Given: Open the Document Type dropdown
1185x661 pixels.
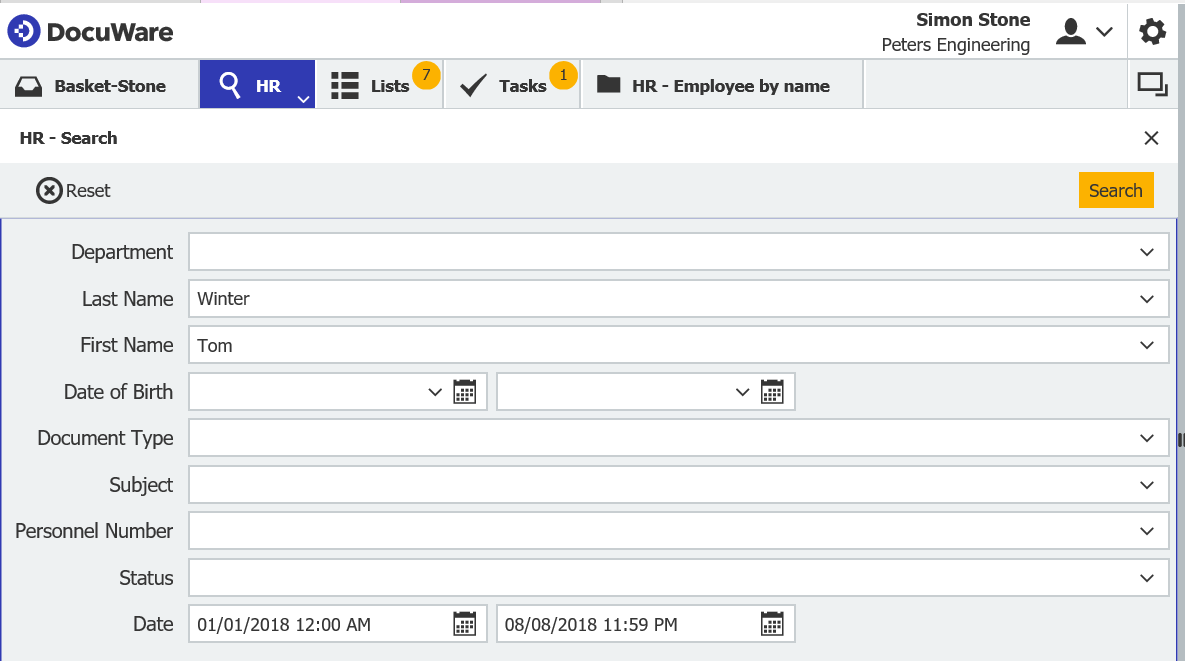Looking at the screenshot, I should point(1147,437).
